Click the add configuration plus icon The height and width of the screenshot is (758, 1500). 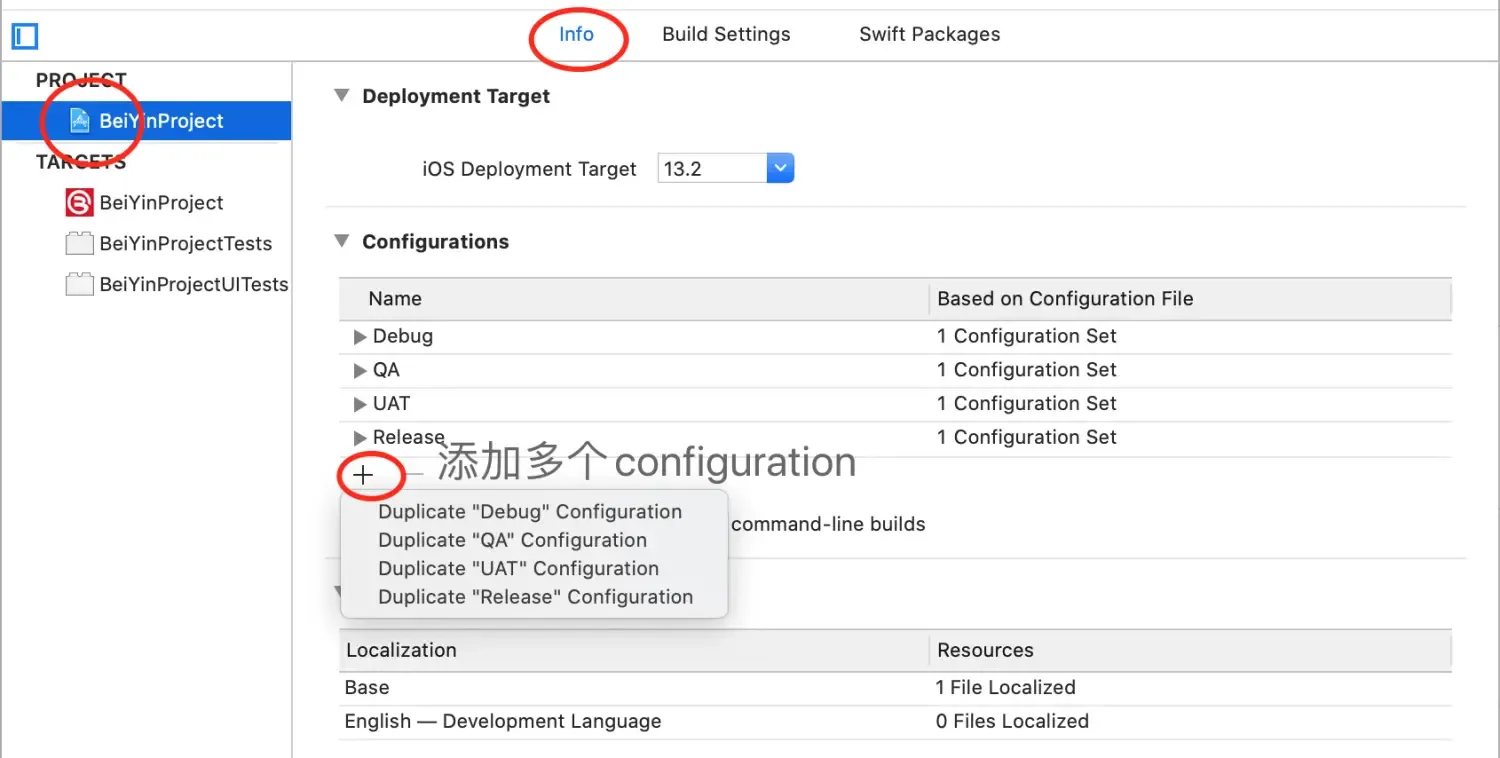[x=363, y=475]
